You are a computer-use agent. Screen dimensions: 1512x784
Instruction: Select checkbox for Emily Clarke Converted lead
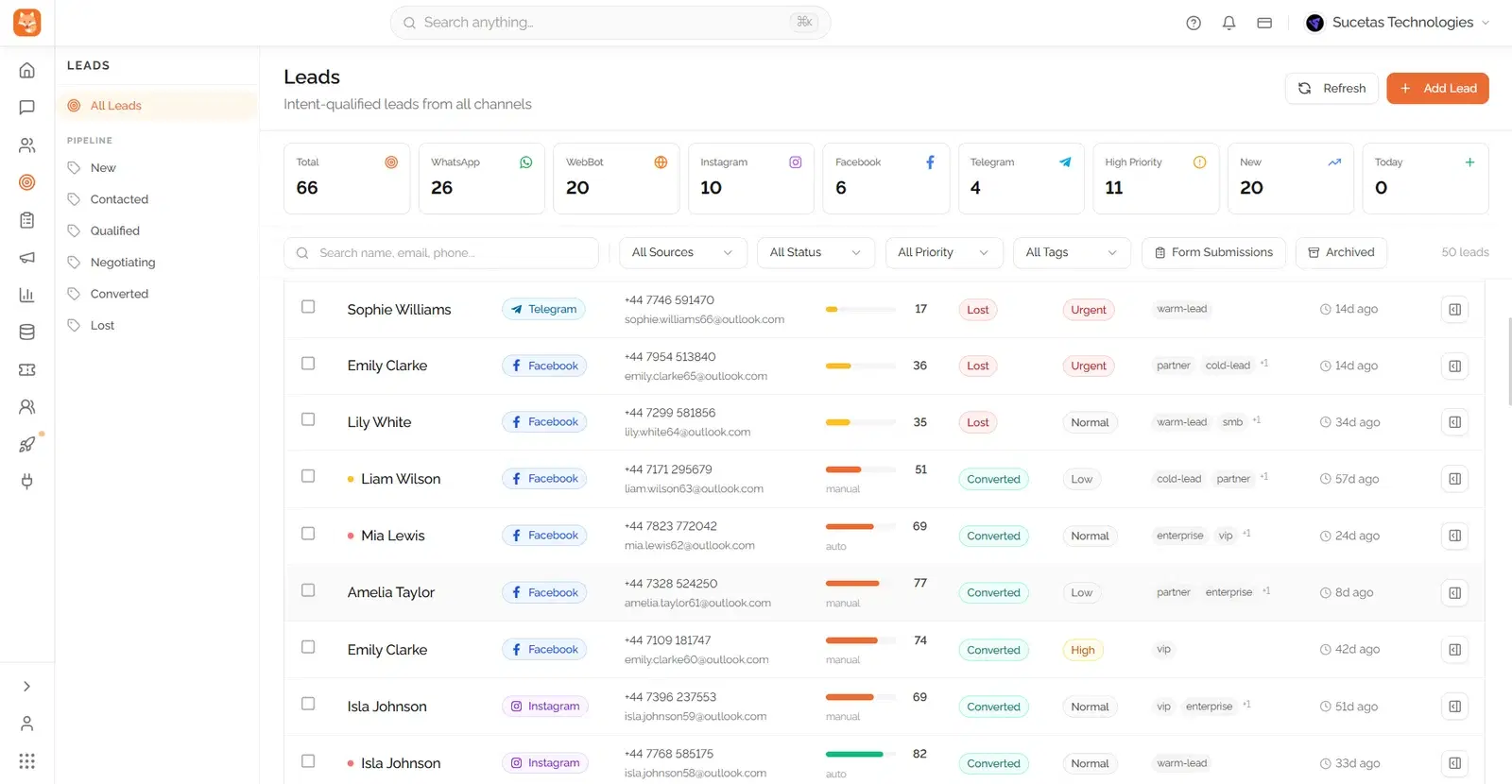(x=308, y=647)
